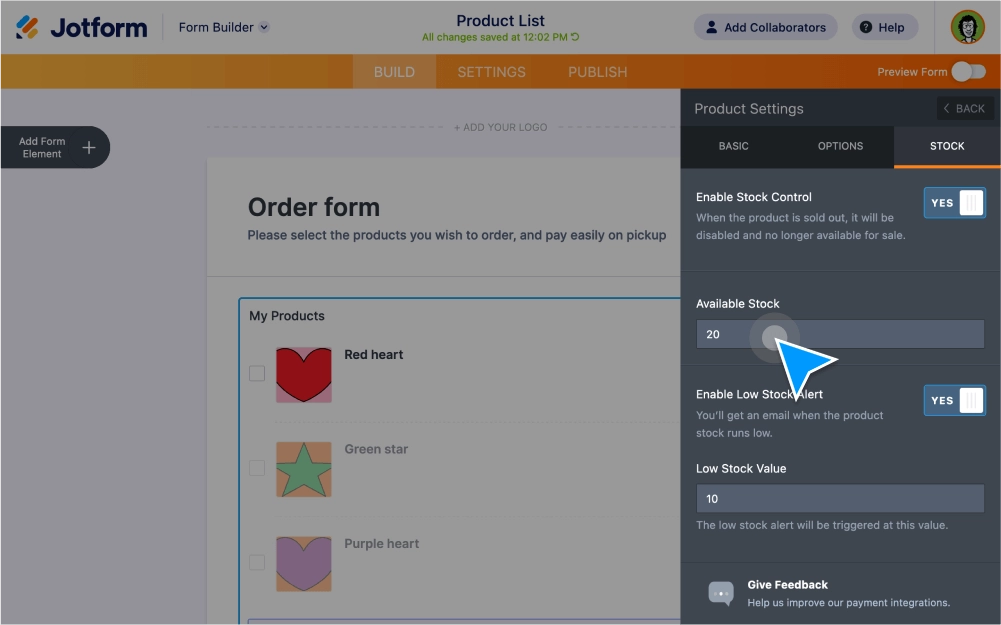Turn off the Low Stock Alert switch

[954, 400]
